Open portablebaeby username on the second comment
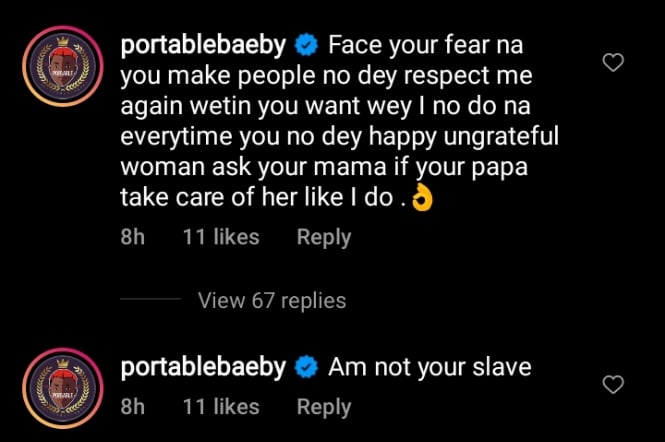 pos(203,367)
